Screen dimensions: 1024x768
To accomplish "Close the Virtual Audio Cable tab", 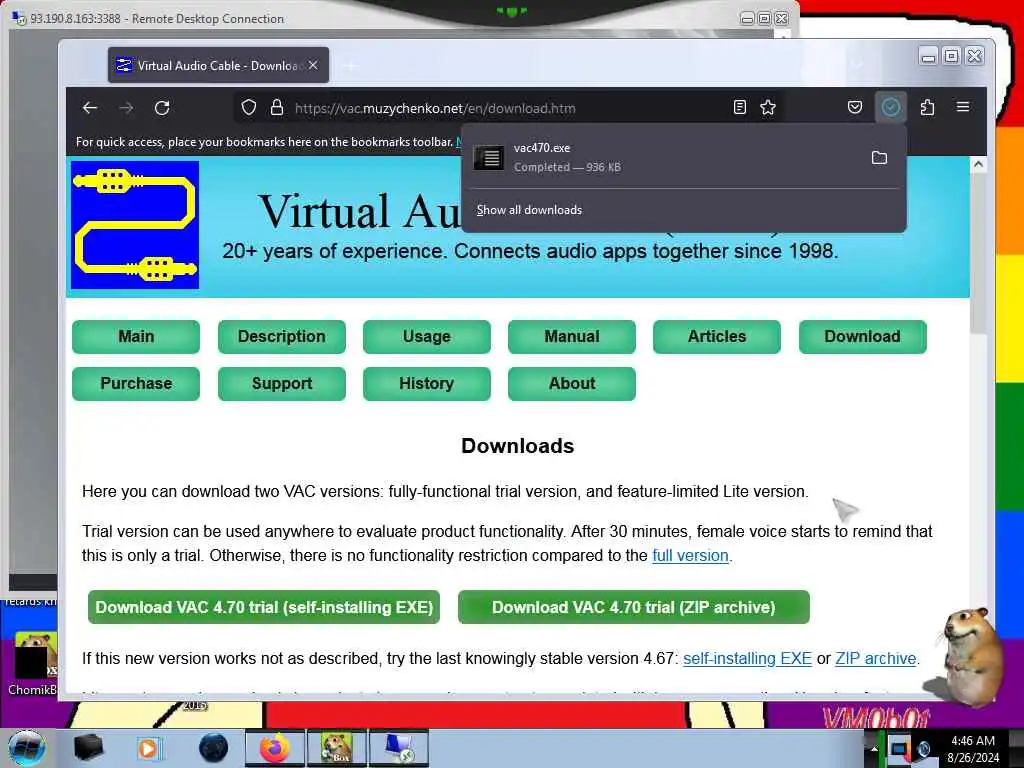I will click(313, 65).
